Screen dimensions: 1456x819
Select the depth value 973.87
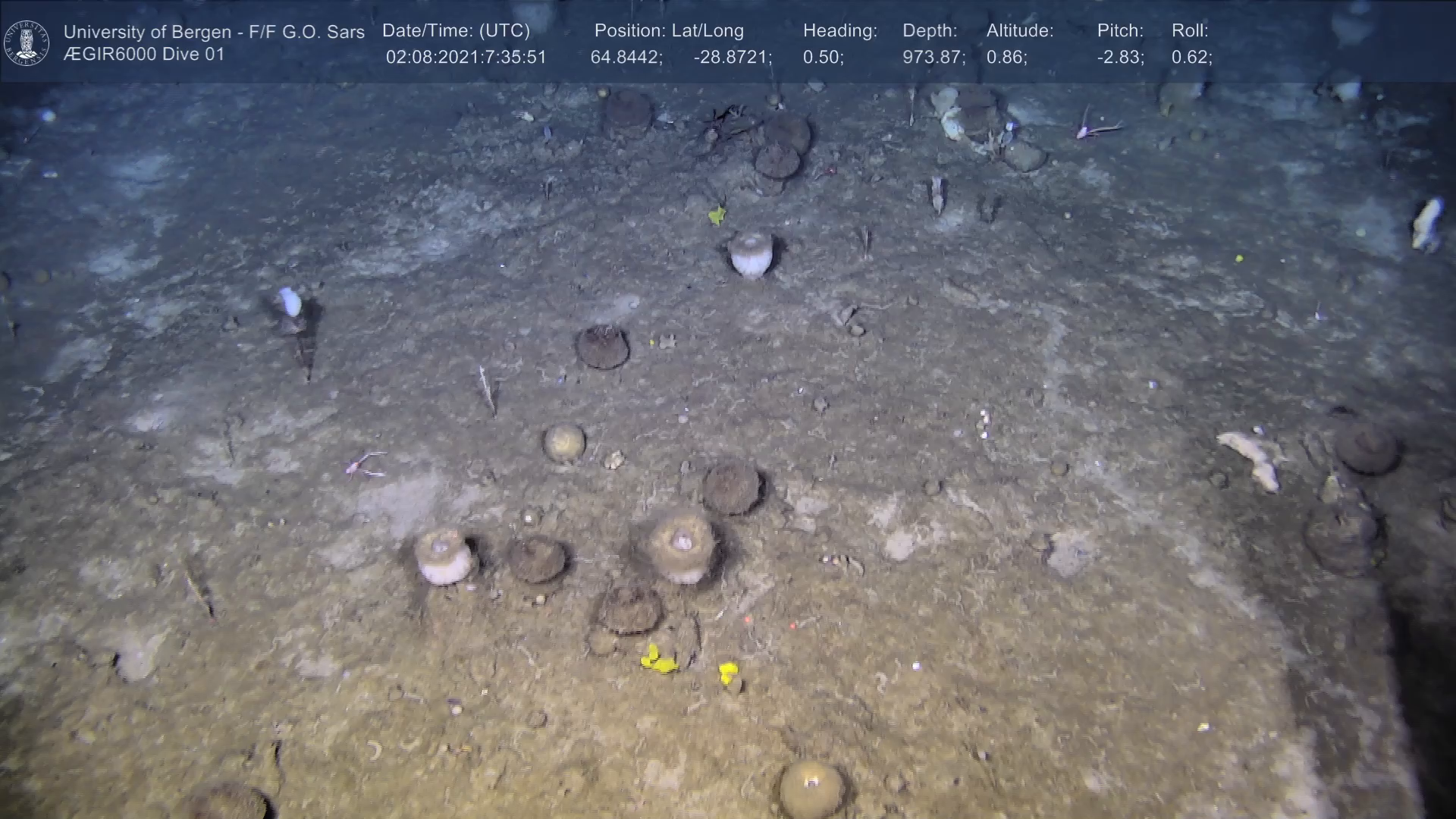tap(934, 58)
